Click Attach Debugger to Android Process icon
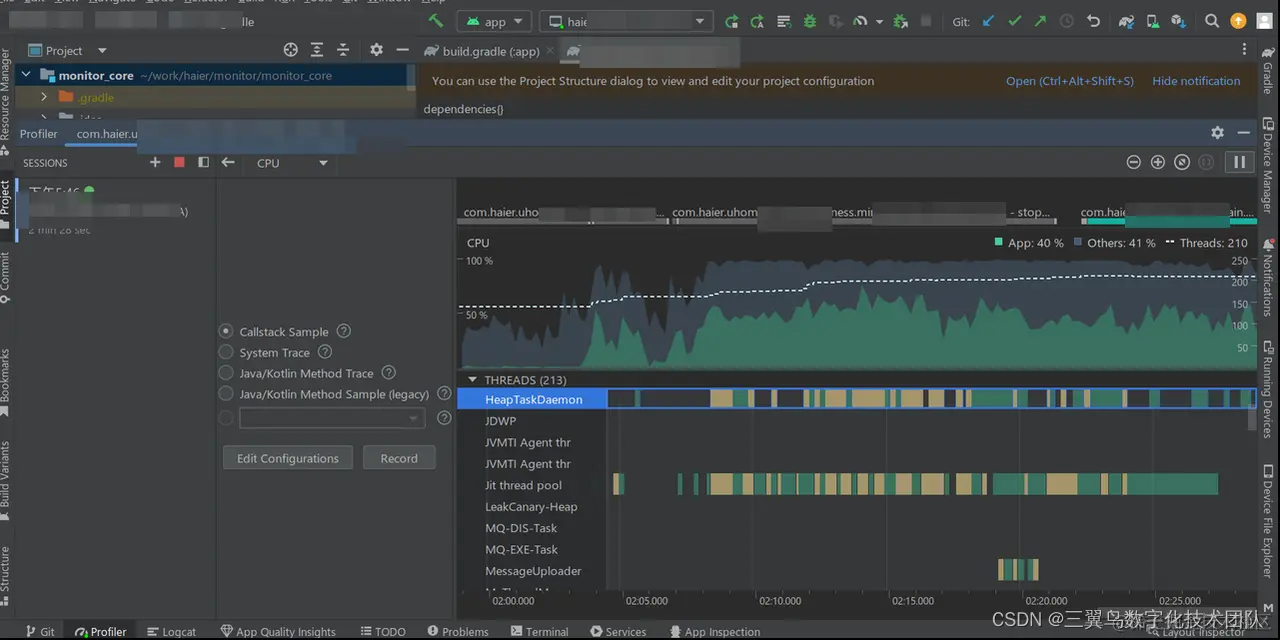 click(x=901, y=21)
